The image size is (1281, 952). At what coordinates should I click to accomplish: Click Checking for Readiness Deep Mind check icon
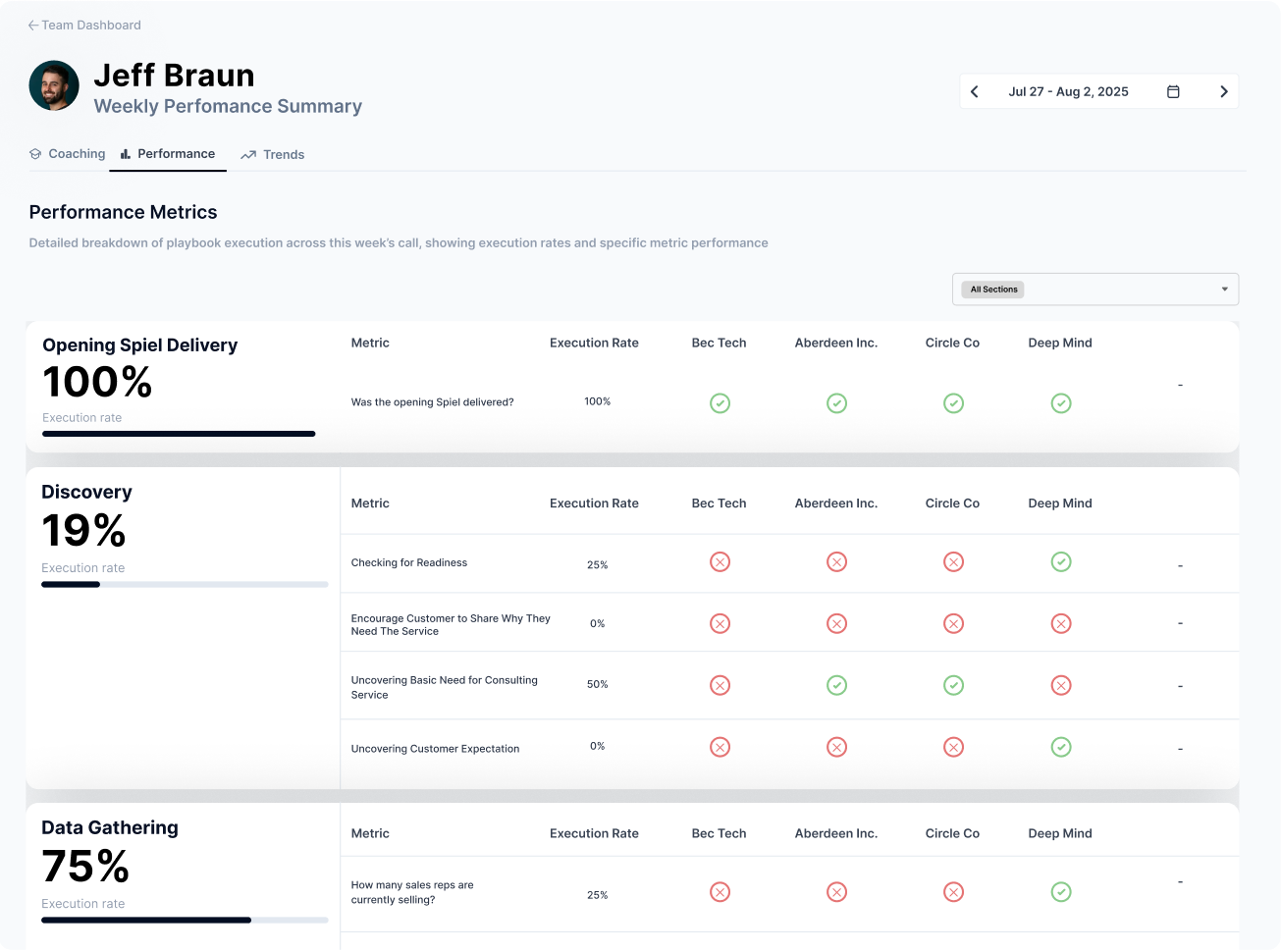[1061, 562]
